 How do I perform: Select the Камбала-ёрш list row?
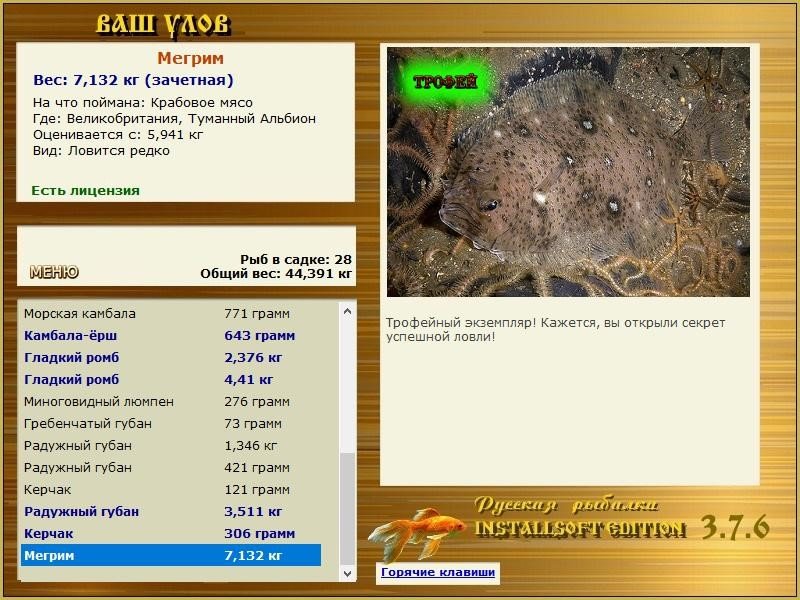pos(171,336)
